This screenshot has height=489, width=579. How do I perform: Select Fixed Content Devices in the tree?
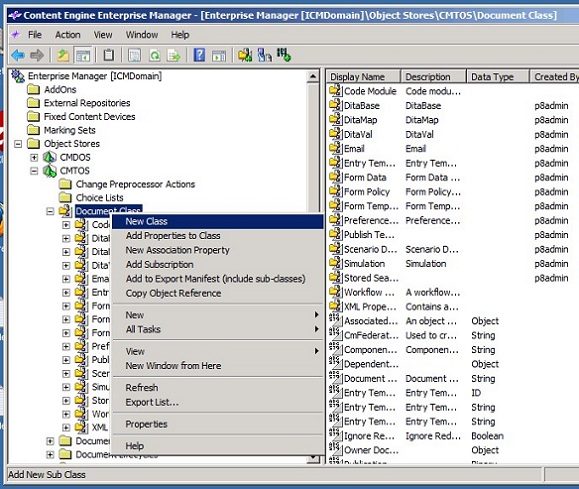click(x=90, y=117)
